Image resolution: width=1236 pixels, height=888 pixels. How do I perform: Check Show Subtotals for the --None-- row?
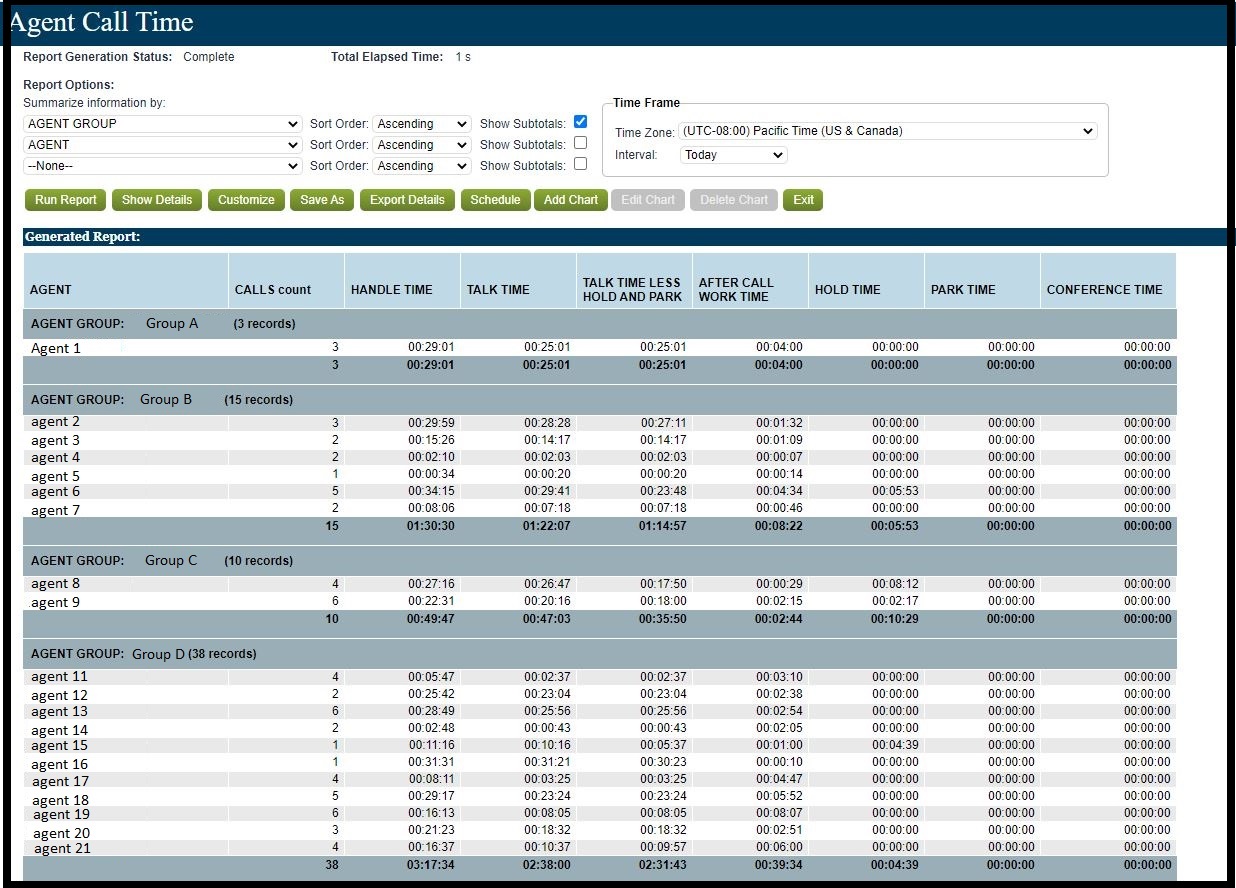coord(581,164)
